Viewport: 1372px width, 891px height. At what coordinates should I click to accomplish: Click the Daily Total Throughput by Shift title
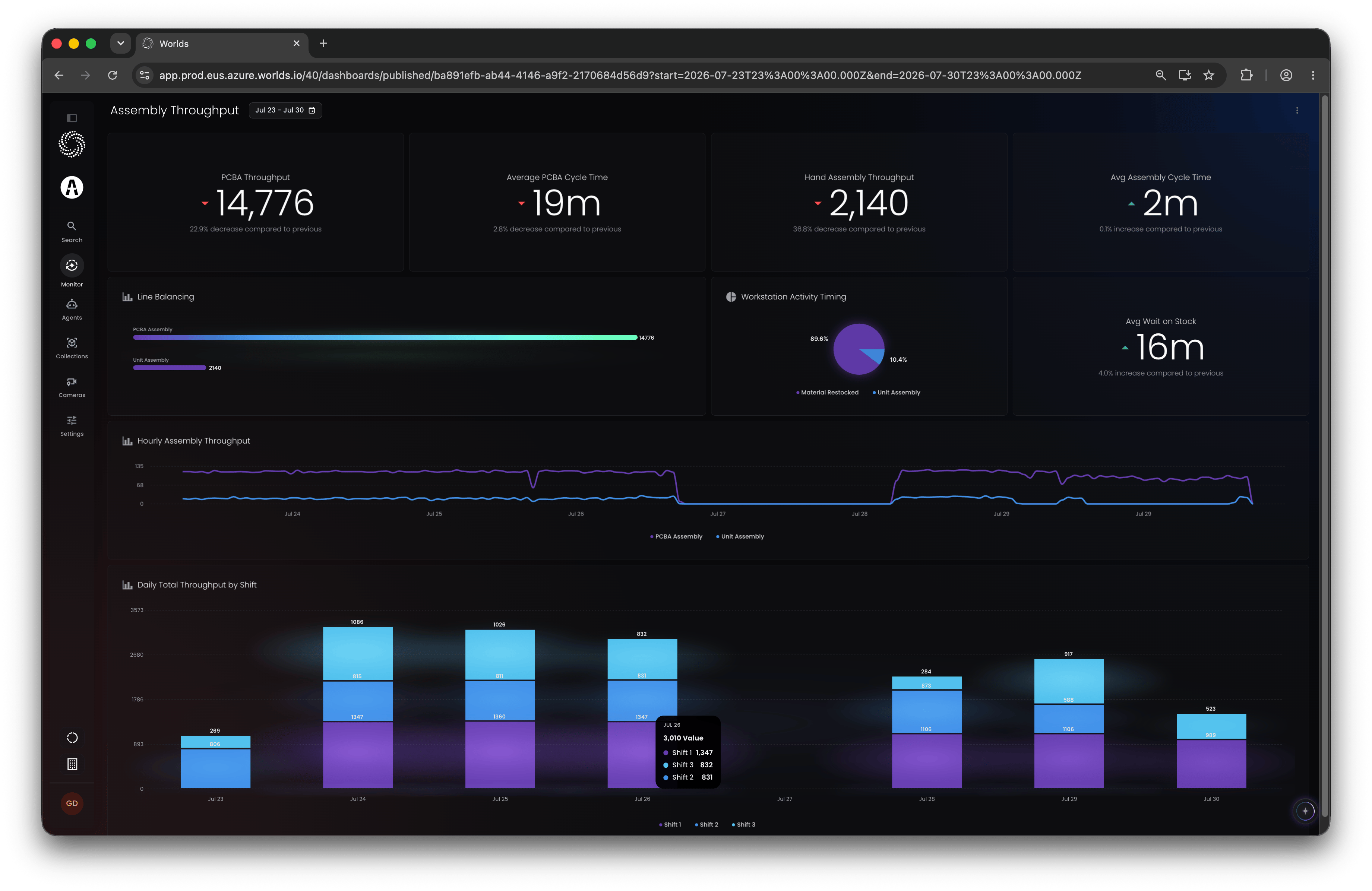pyautogui.click(x=197, y=585)
